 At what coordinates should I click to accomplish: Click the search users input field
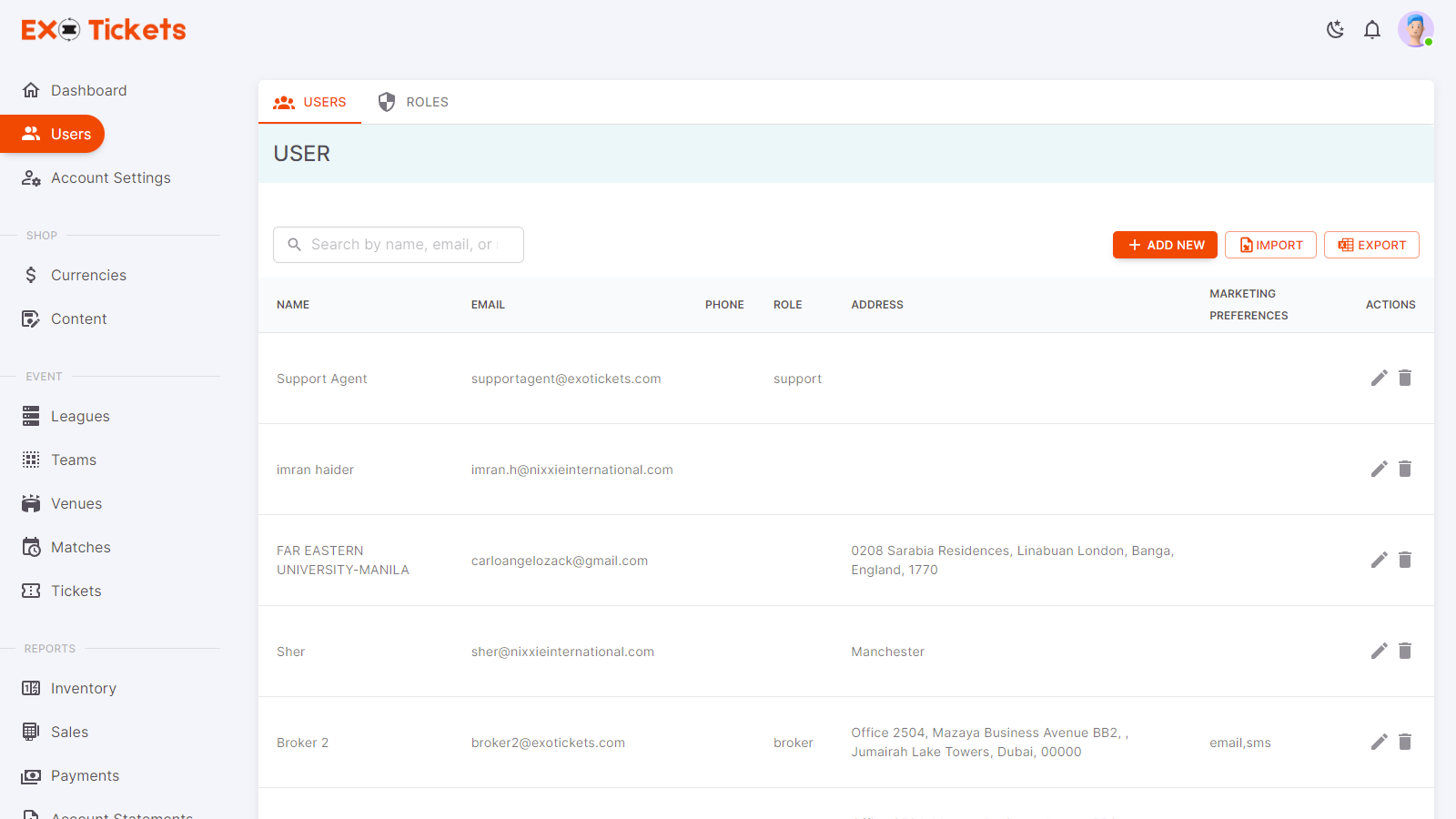pos(398,244)
